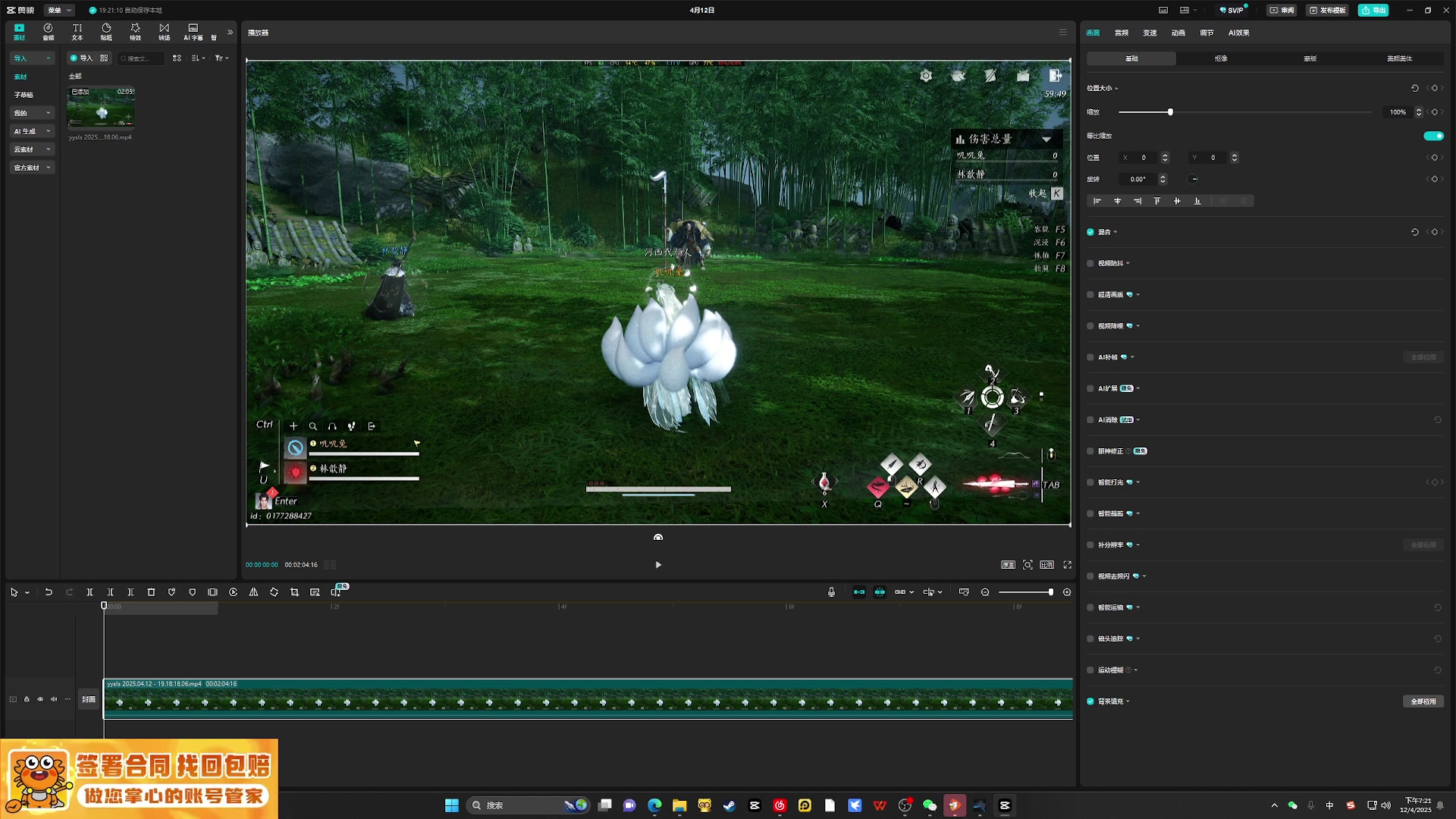Screen dimensions: 1456x819
Task: Click the mirror flip icon
Action: [253, 592]
